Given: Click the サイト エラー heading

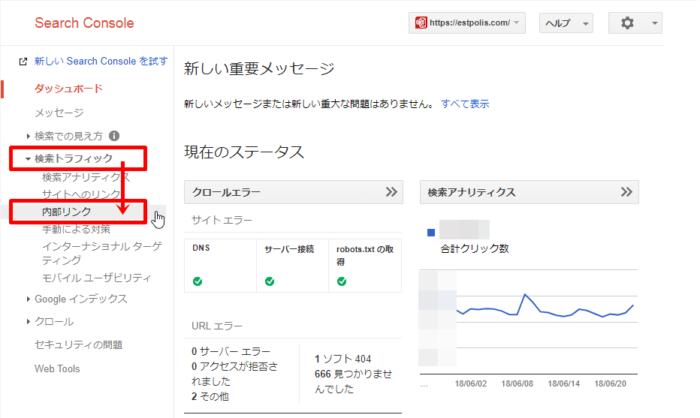Looking at the screenshot, I should click(x=222, y=220).
